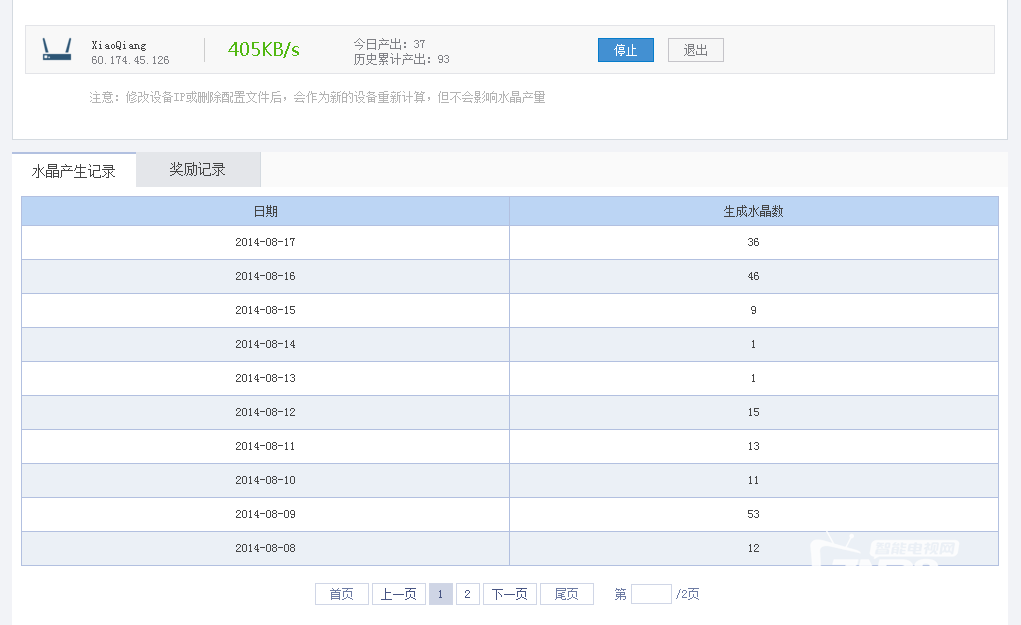Select date cell 2014-08-09
The image size is (1021, 625).
[x=266, y=514]
